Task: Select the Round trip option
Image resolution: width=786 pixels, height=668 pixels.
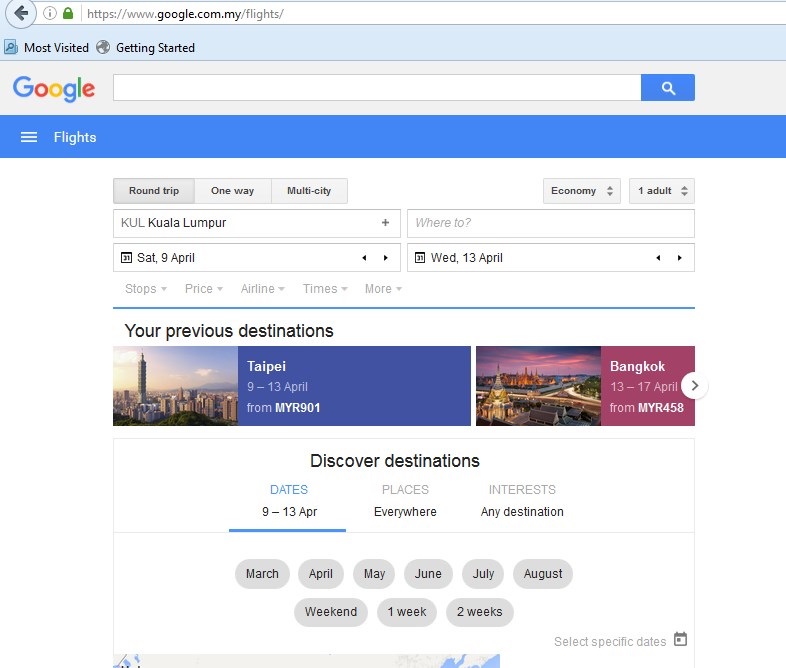Action: coord(154,191)
